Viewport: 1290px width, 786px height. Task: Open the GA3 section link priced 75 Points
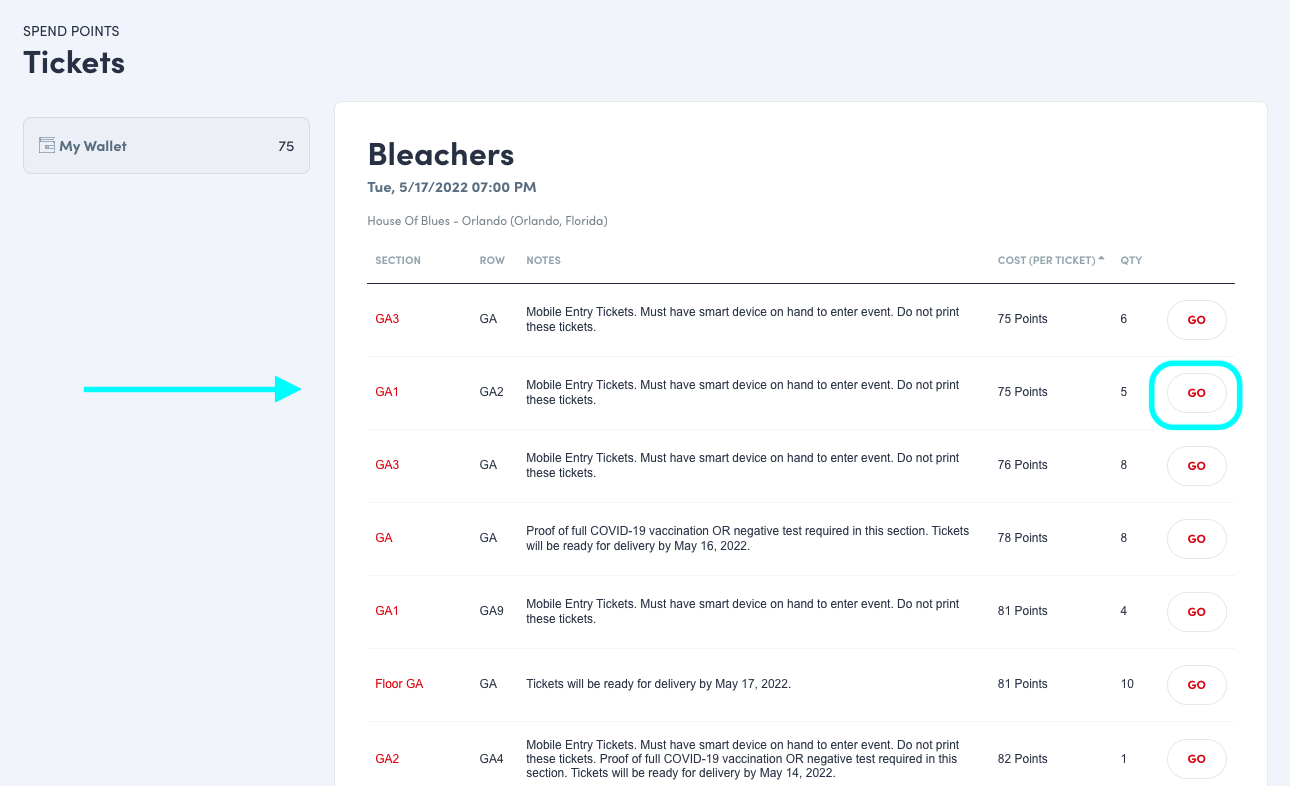tap(387, 319)
